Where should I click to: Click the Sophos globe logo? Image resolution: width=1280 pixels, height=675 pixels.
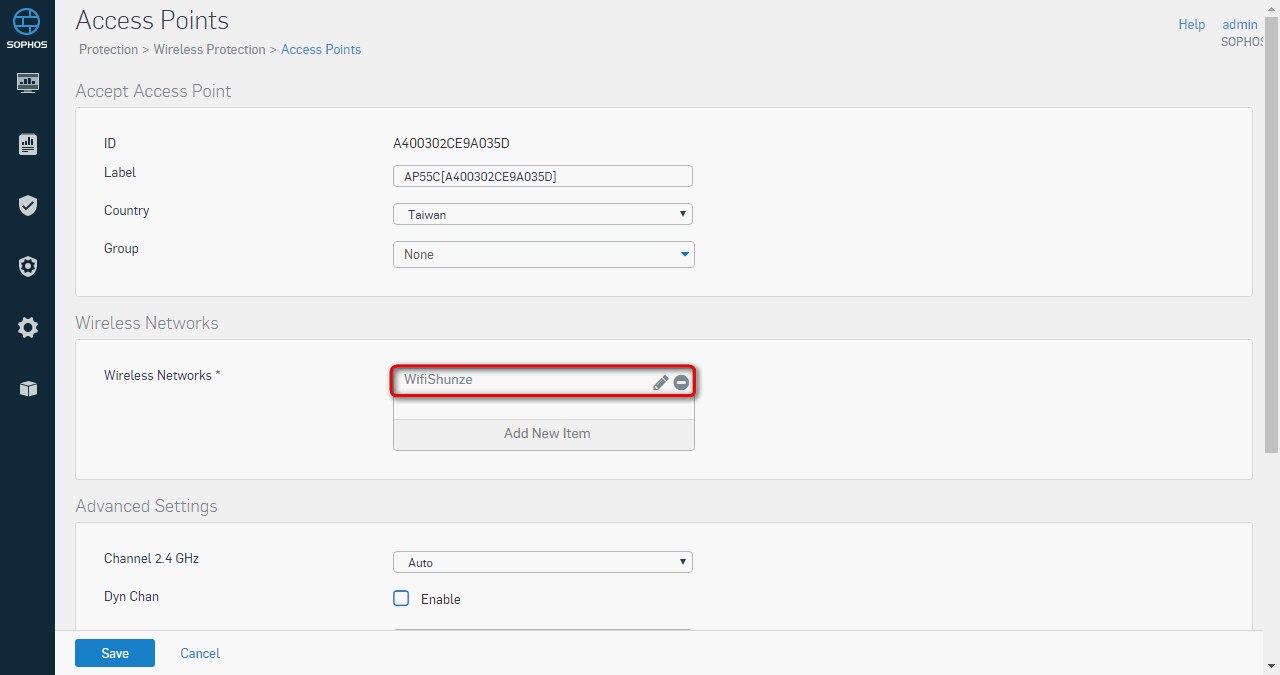(x=27, y=21)
